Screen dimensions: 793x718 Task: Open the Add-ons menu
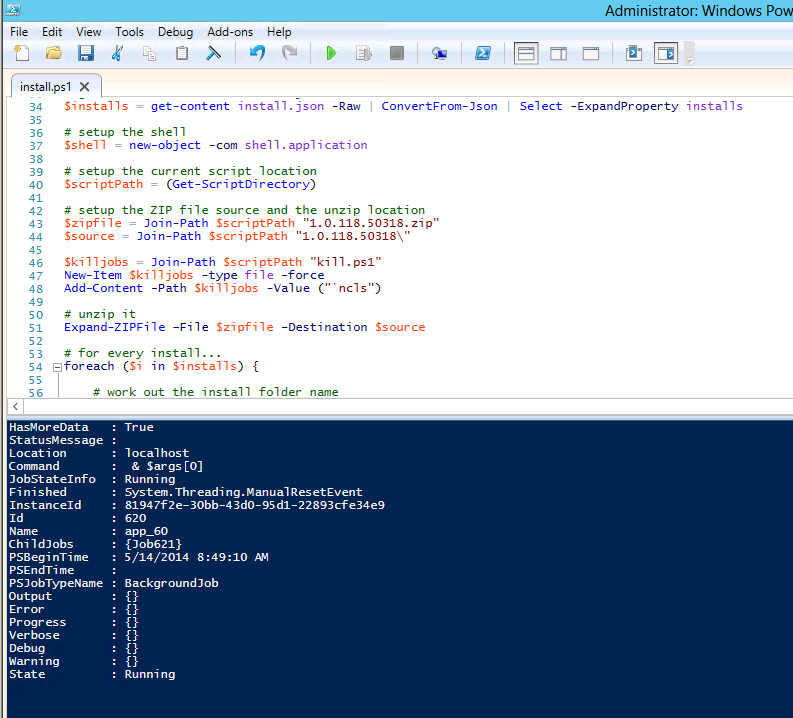tap(230, 32)
